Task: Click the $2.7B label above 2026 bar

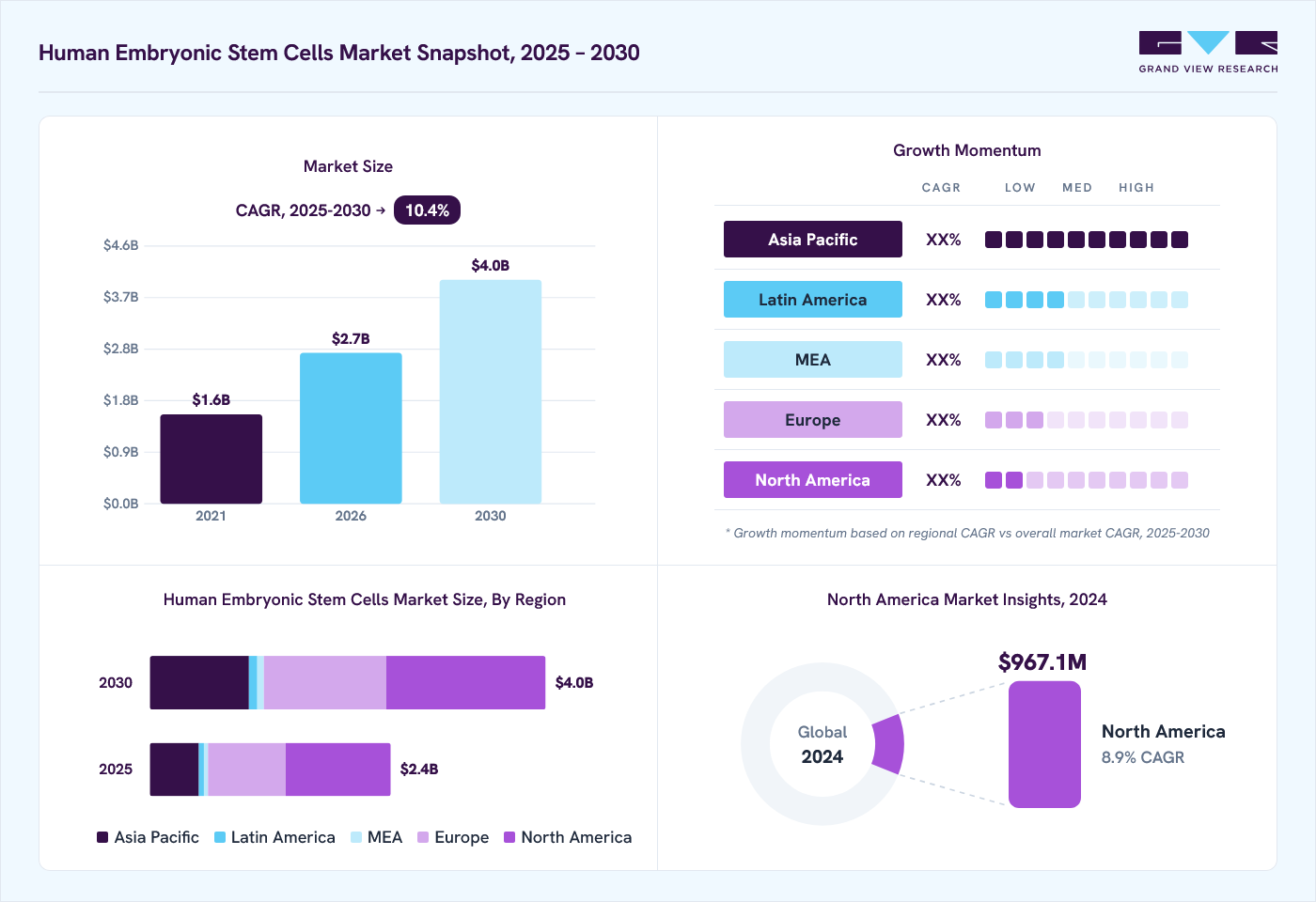Action: 351,339
